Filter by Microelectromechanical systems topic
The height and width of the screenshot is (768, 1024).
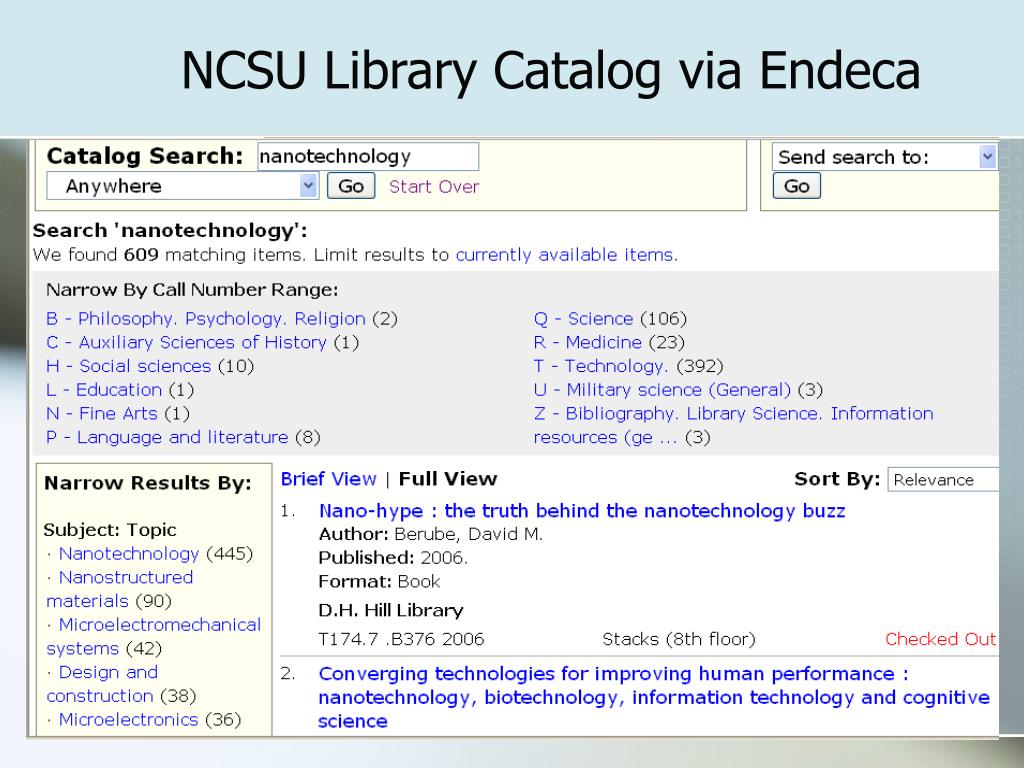pos(153,636)
